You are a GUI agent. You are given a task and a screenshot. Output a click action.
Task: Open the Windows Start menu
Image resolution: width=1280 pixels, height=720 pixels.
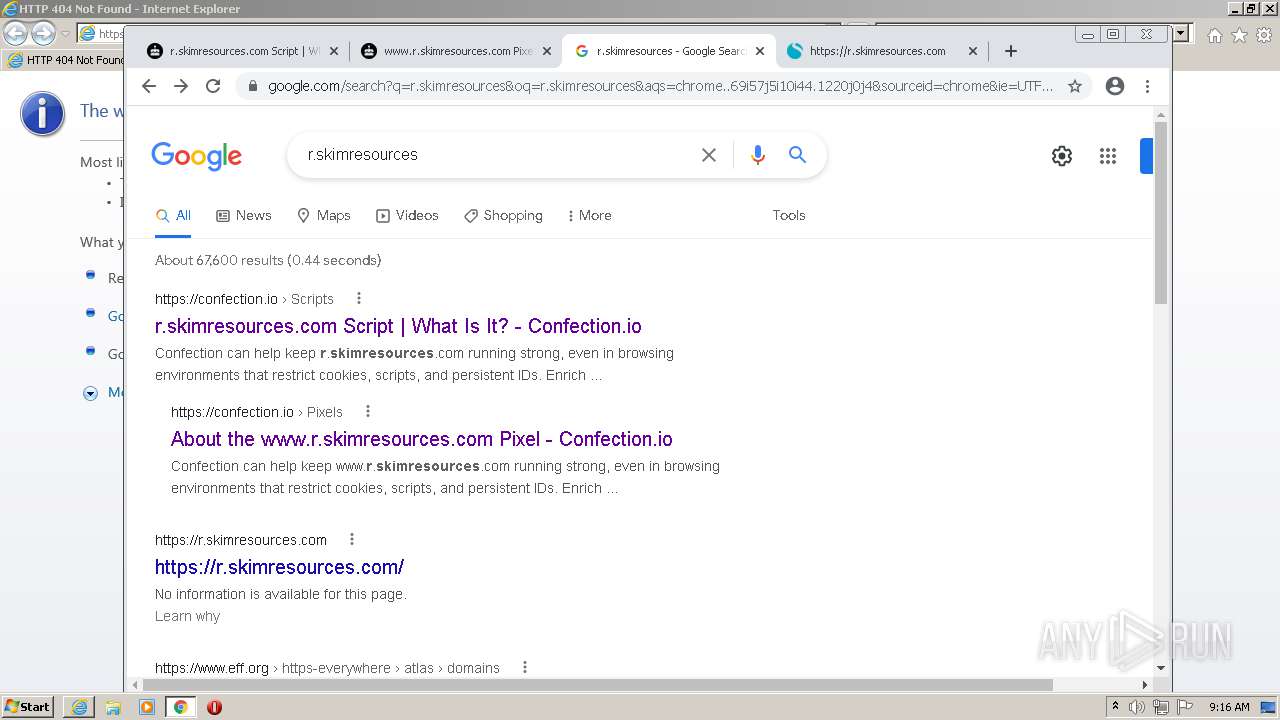tap(28, 707)
